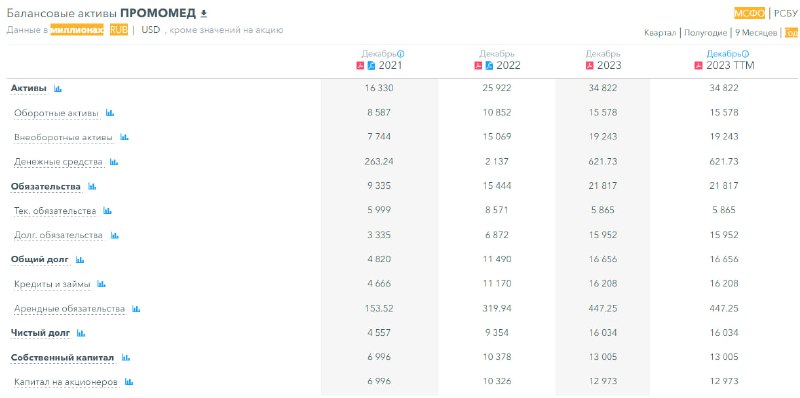Open chart icon beside Денежные средства

[114, 162]
